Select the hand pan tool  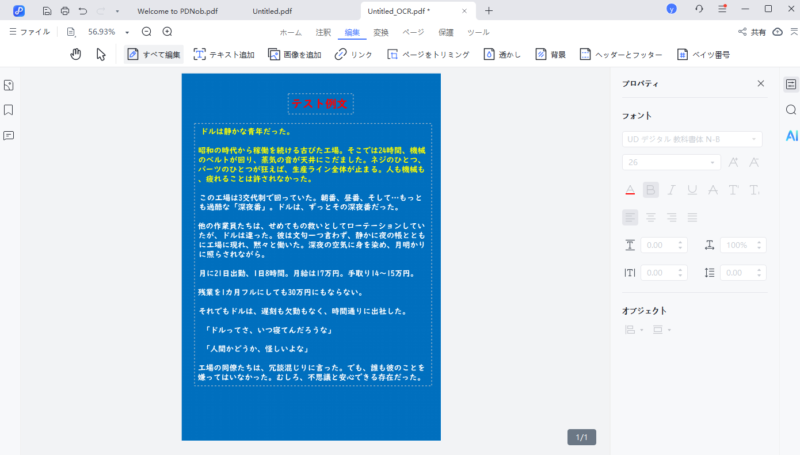pos(75,54)
